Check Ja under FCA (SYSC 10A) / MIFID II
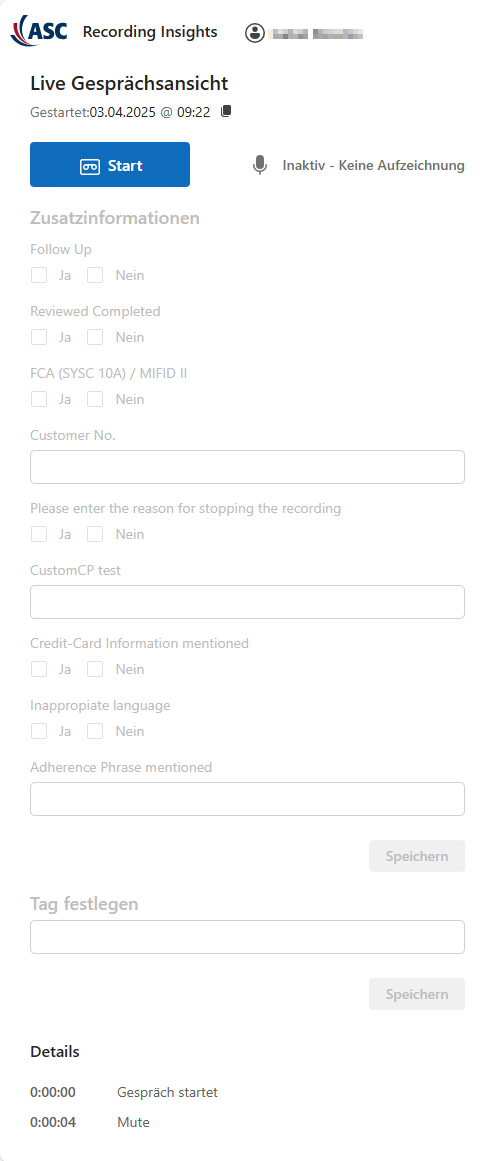 [39, 399]
